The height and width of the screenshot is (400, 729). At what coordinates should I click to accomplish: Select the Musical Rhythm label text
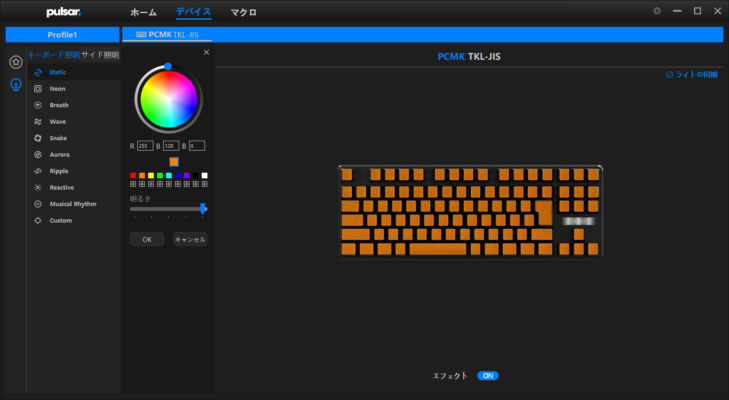point(73,204)
